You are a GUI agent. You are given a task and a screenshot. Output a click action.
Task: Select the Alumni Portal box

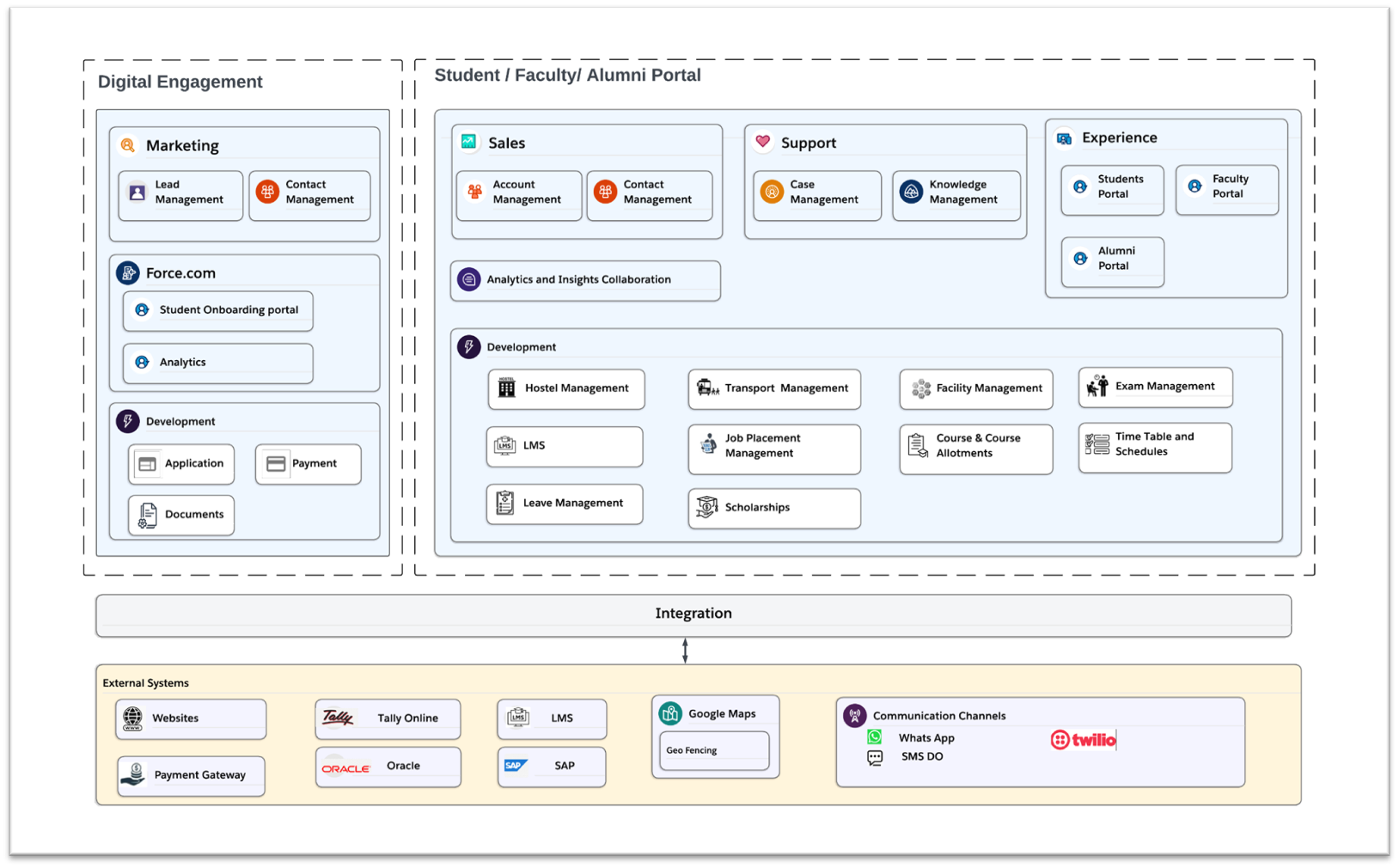1112,260
